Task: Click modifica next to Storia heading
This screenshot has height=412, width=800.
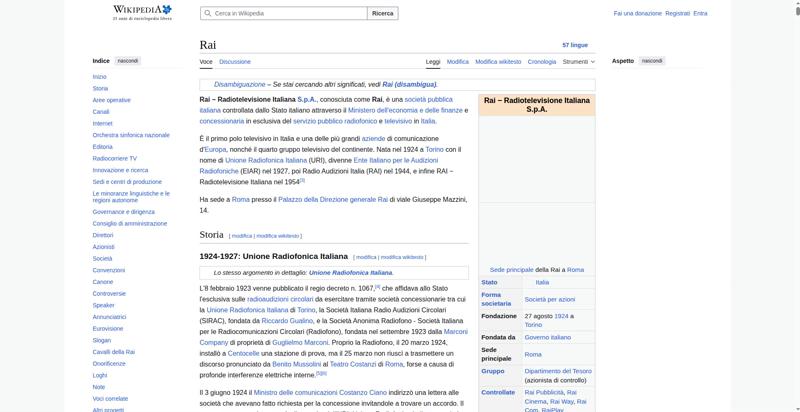Action: pos(241,236)
